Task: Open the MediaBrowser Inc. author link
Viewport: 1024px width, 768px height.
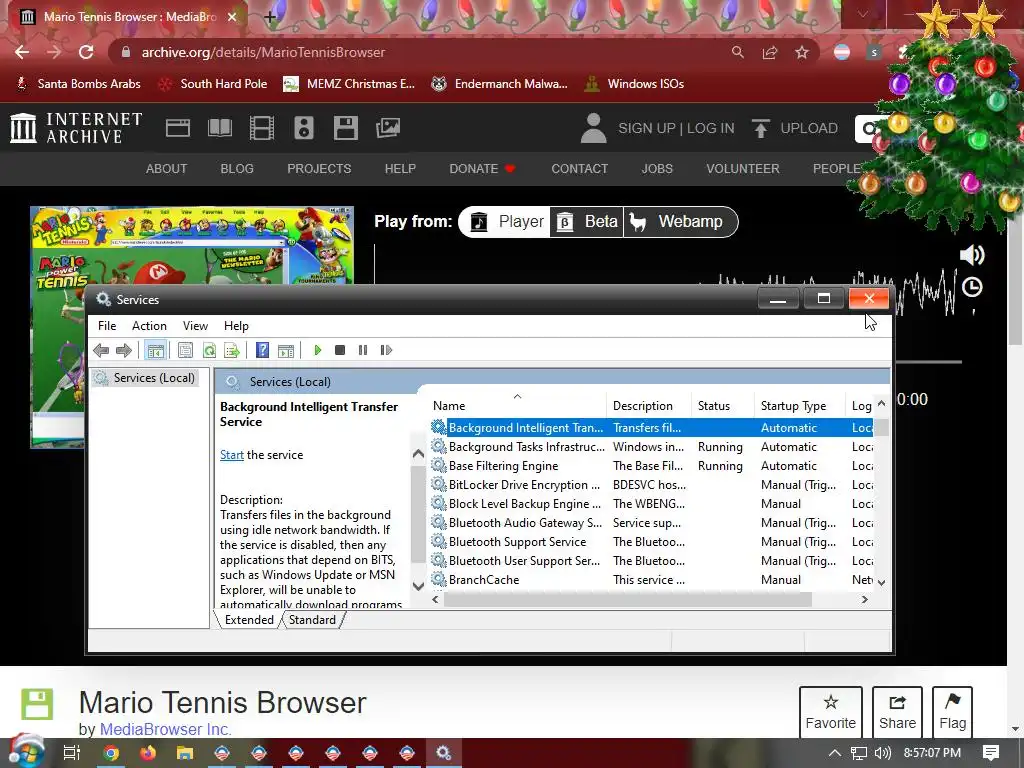Action: pyautogui.click(x=165, y=729)
